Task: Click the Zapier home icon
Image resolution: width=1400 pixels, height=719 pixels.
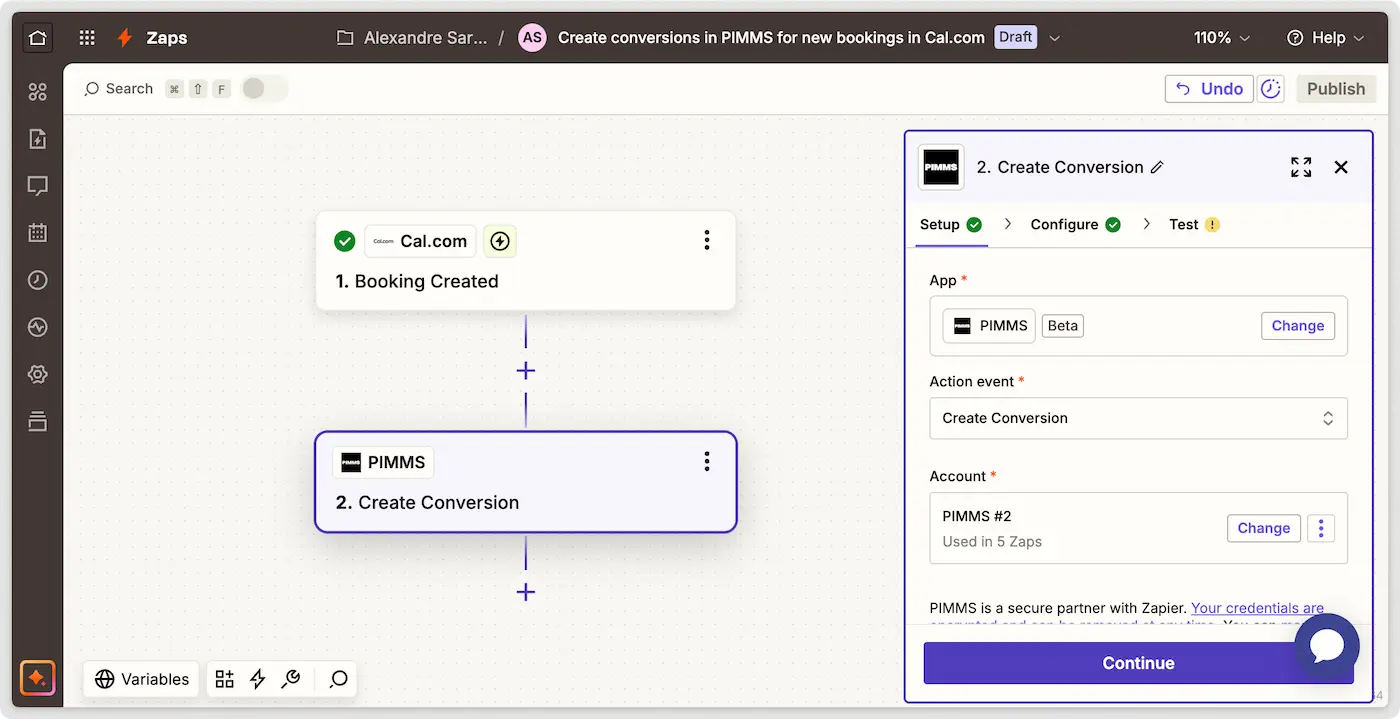Action: [38, 38]
